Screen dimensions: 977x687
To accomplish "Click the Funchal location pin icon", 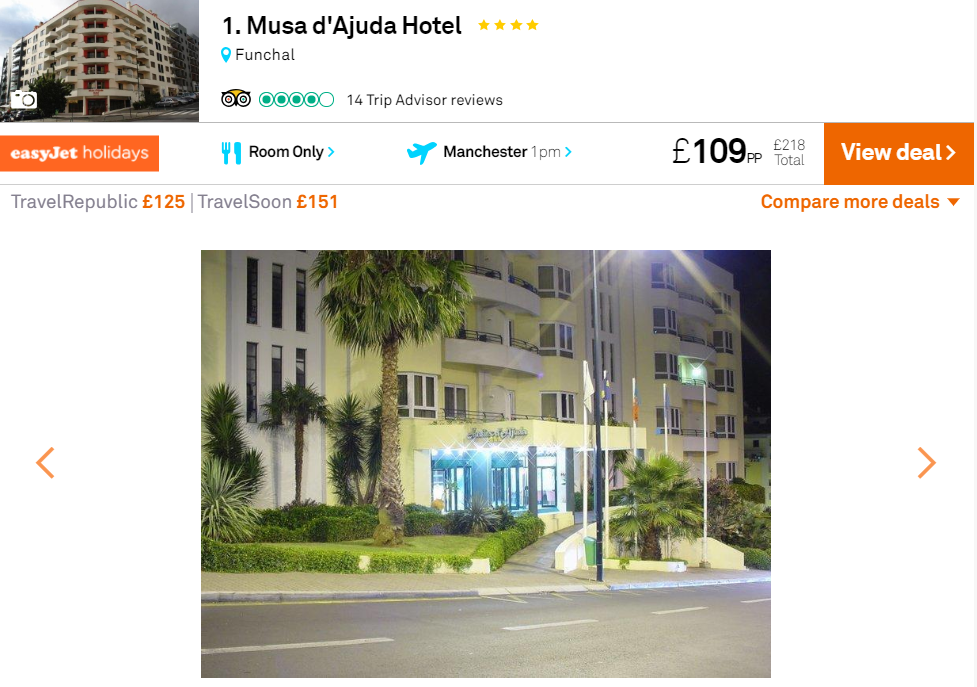I will point(226,55).
